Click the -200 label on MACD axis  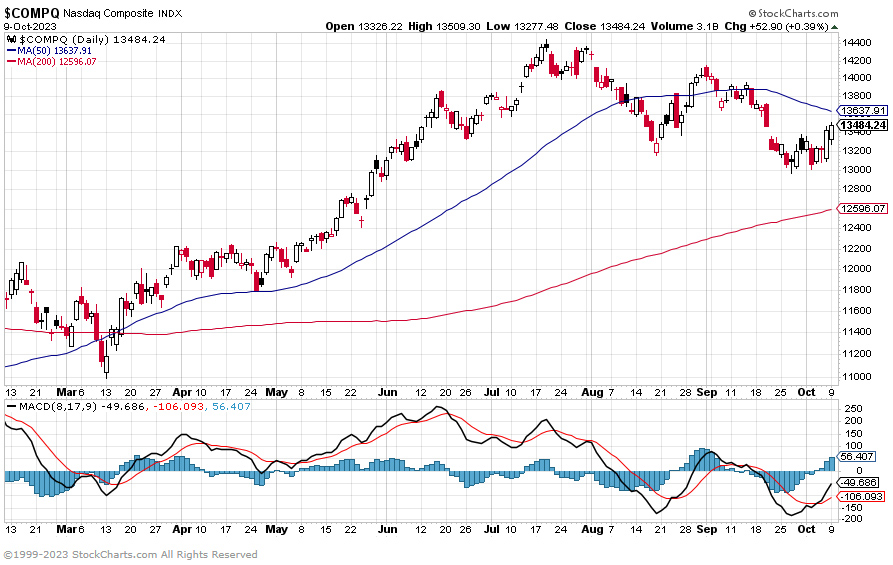851,519
